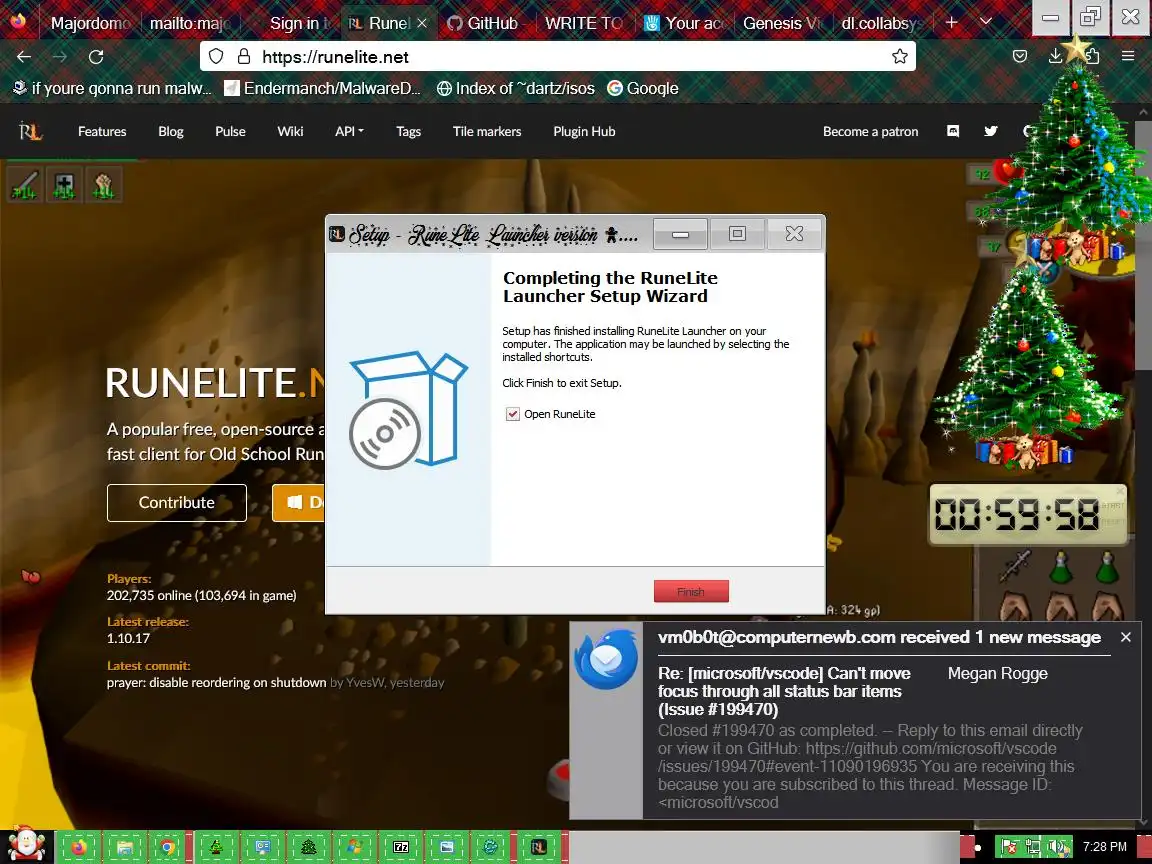Screen dimensions: 1152x864
Task: Switch to the GitHub tab
Action: (484, 23)
